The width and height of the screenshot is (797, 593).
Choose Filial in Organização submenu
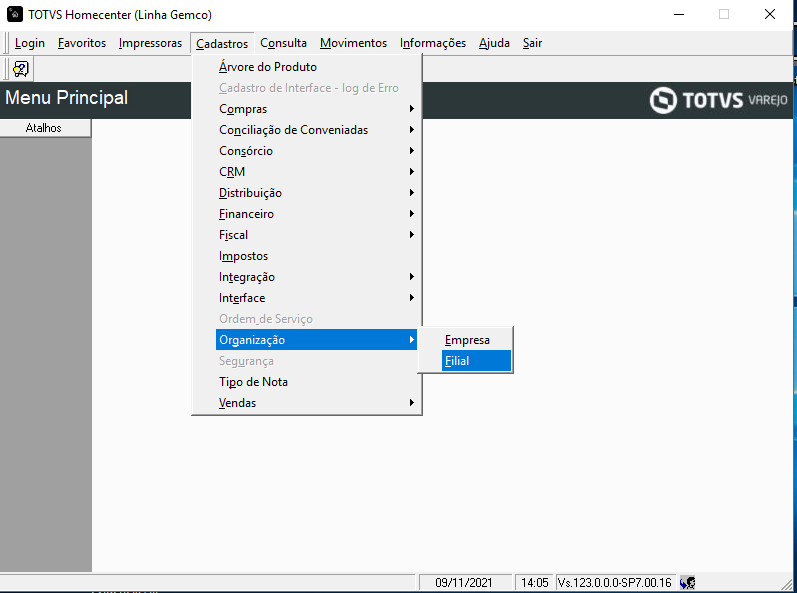(476, 361)
